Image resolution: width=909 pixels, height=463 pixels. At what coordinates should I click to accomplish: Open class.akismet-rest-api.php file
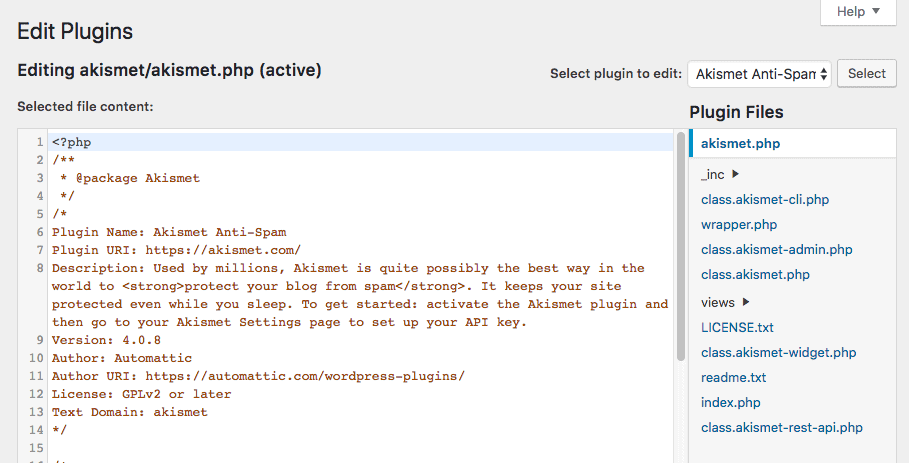click(781, 427)
